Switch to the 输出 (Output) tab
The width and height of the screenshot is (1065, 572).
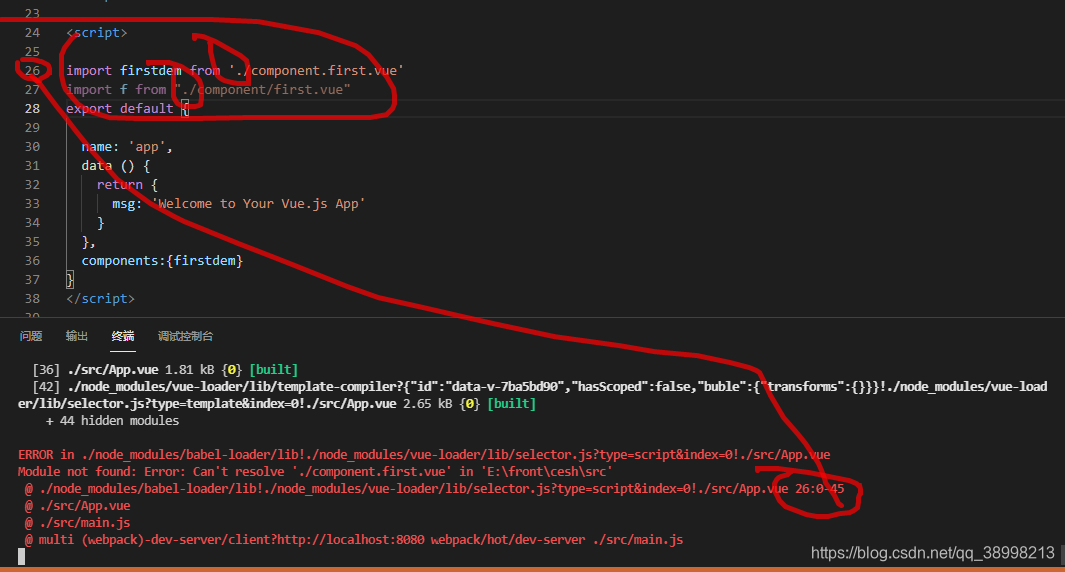[77, 336]
